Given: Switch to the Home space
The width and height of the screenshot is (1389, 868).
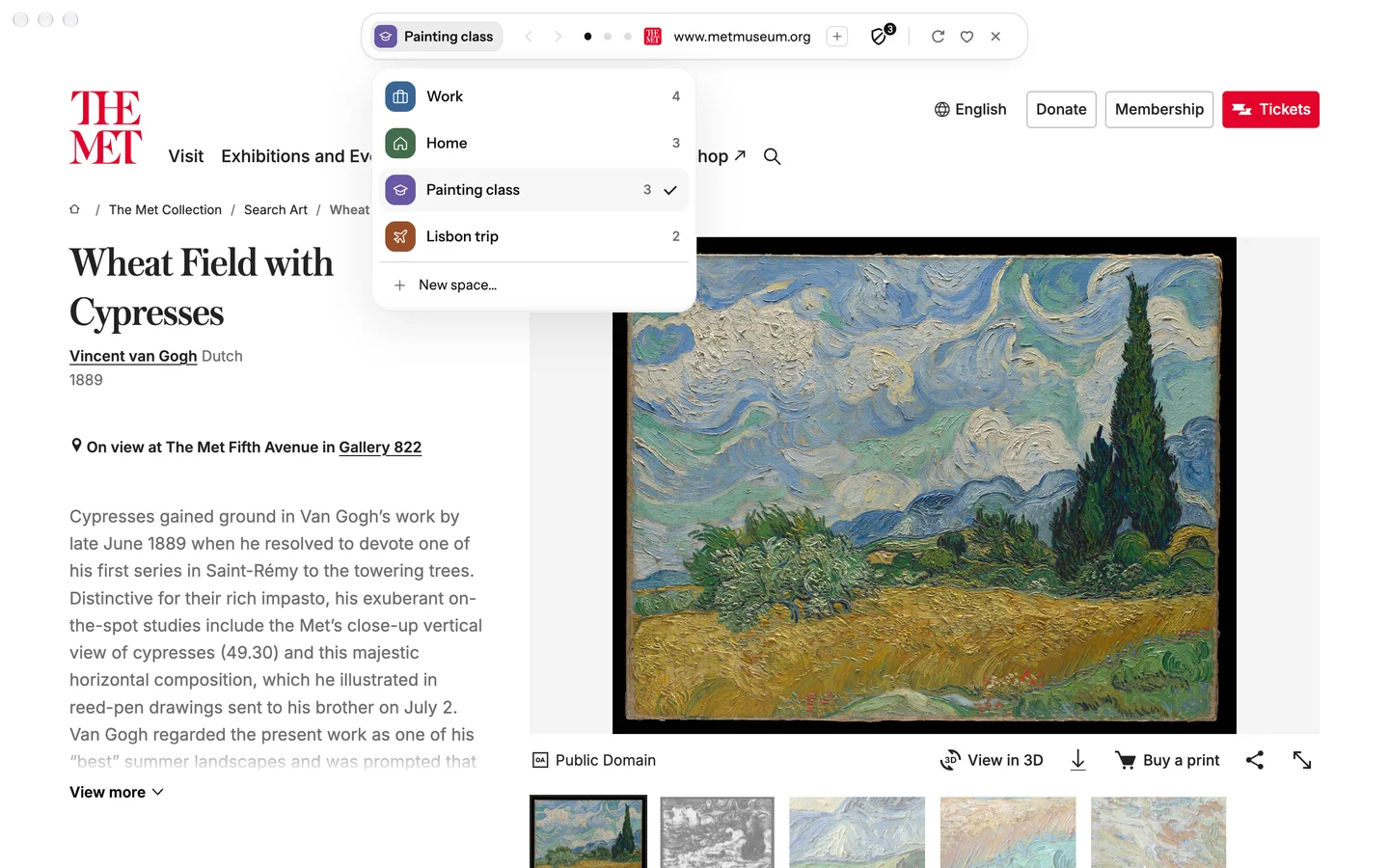Looking at the screenshot, I should coord(534,143).
